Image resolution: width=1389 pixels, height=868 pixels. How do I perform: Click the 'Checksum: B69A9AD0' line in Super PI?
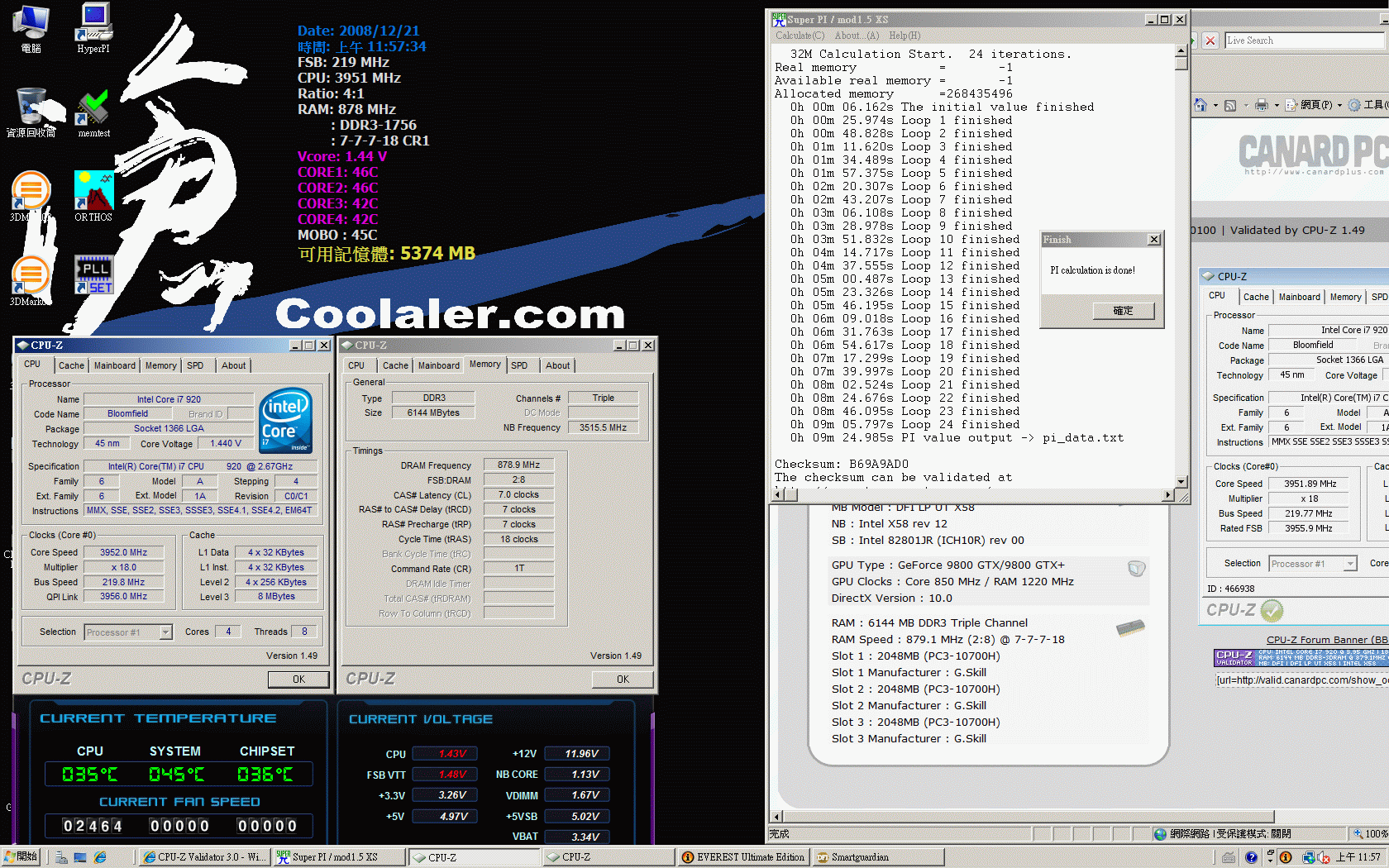click(841, 464)
